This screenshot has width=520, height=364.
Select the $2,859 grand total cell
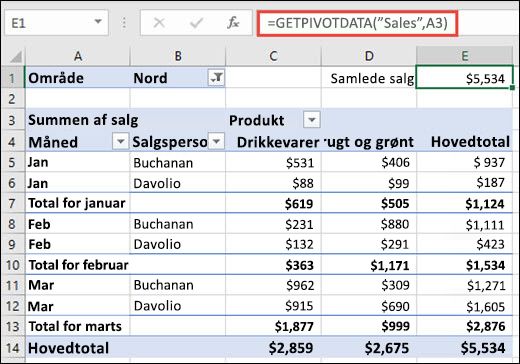click(x=273, y=348)
